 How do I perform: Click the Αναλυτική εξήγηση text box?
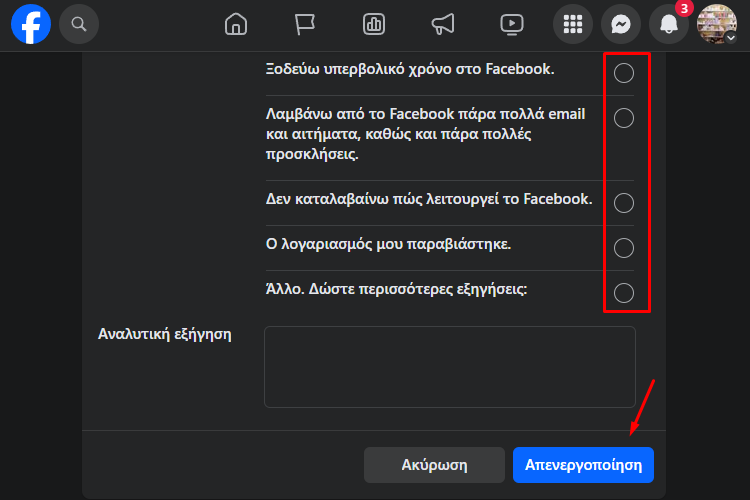point(450,367)
